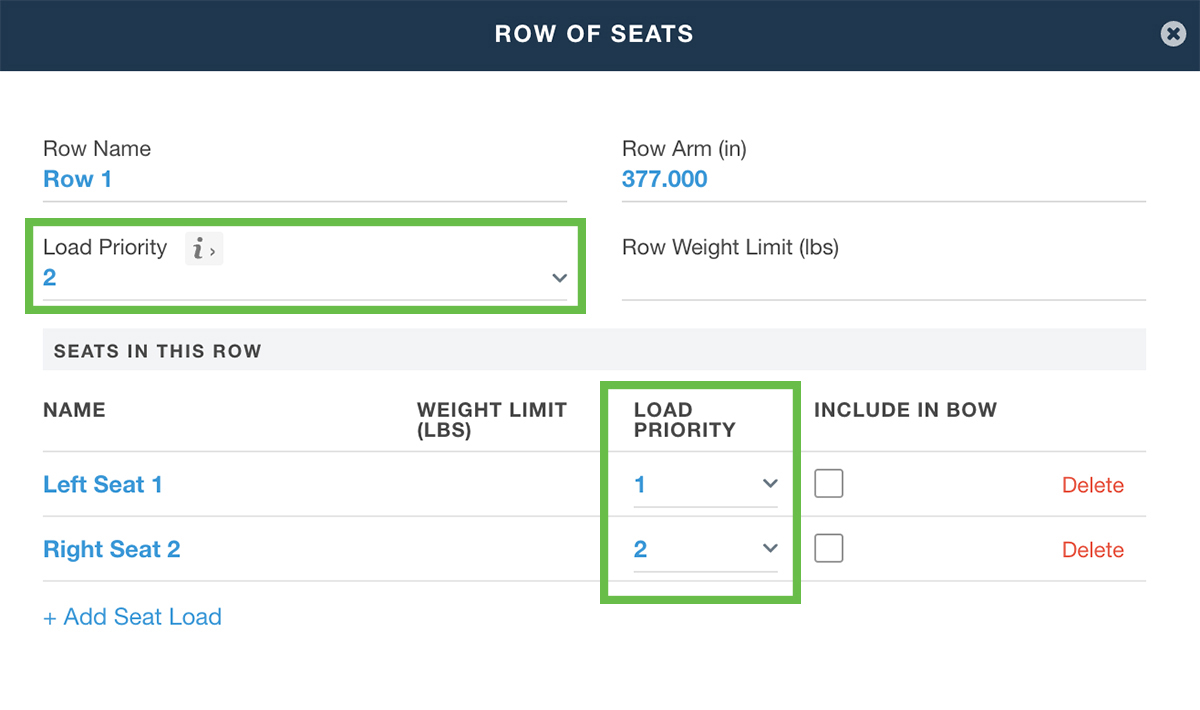Edit the Row Name field
1200x710 pixels.
point(304,180)
